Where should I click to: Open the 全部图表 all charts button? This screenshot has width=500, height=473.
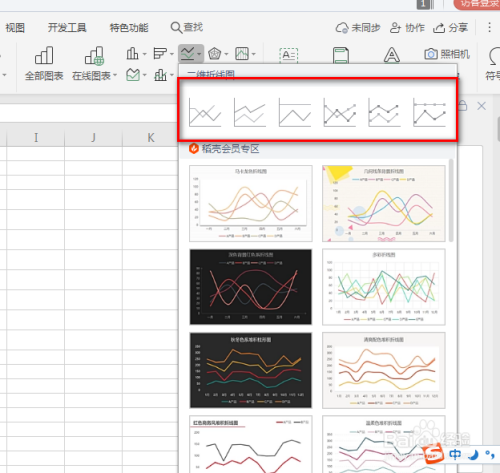pyautogui.click(x=44, y=64)
